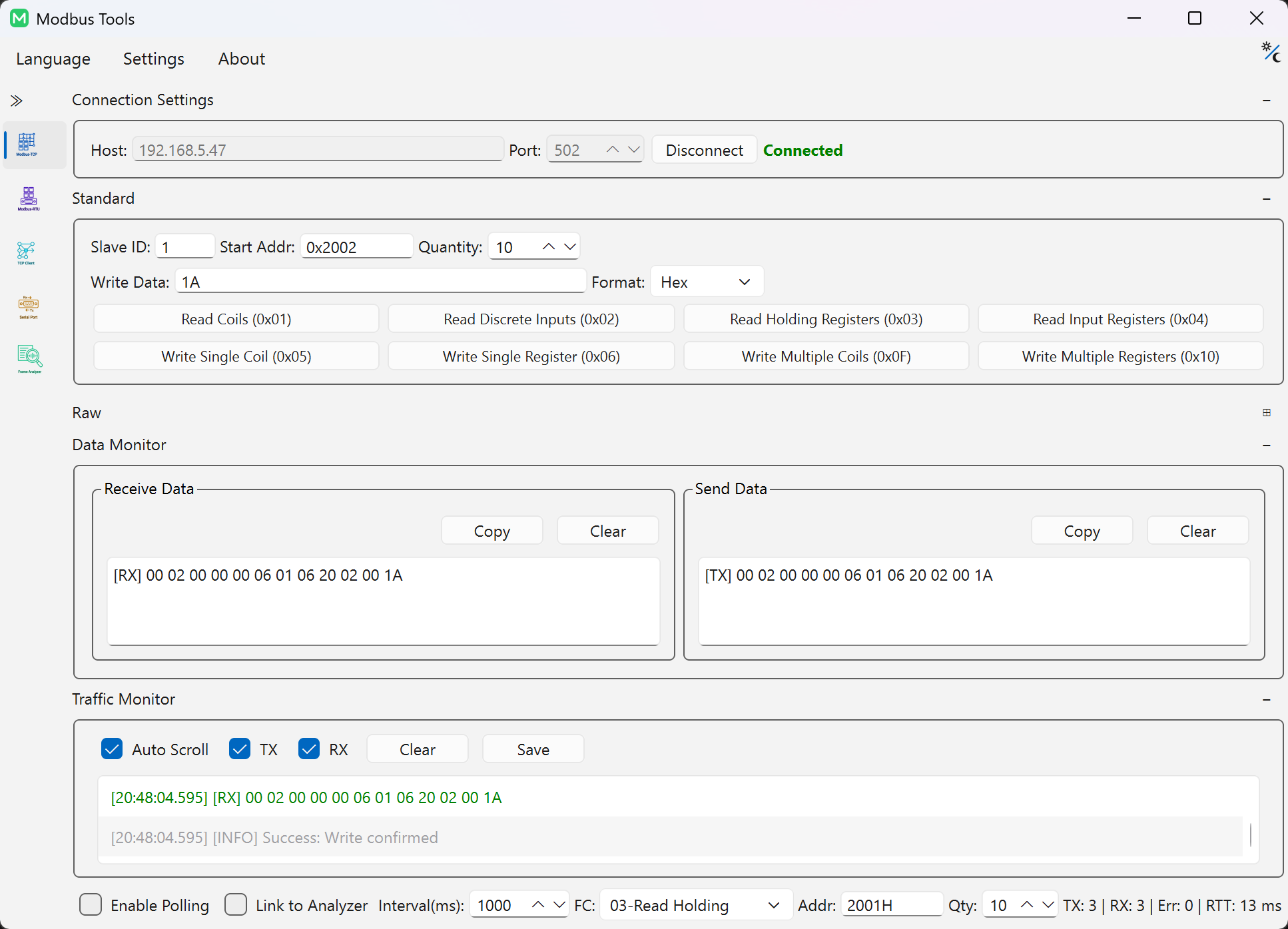1288x929 pixels.
Task: Expand the sidebar with the double-chevron
Action: point(17,101)
